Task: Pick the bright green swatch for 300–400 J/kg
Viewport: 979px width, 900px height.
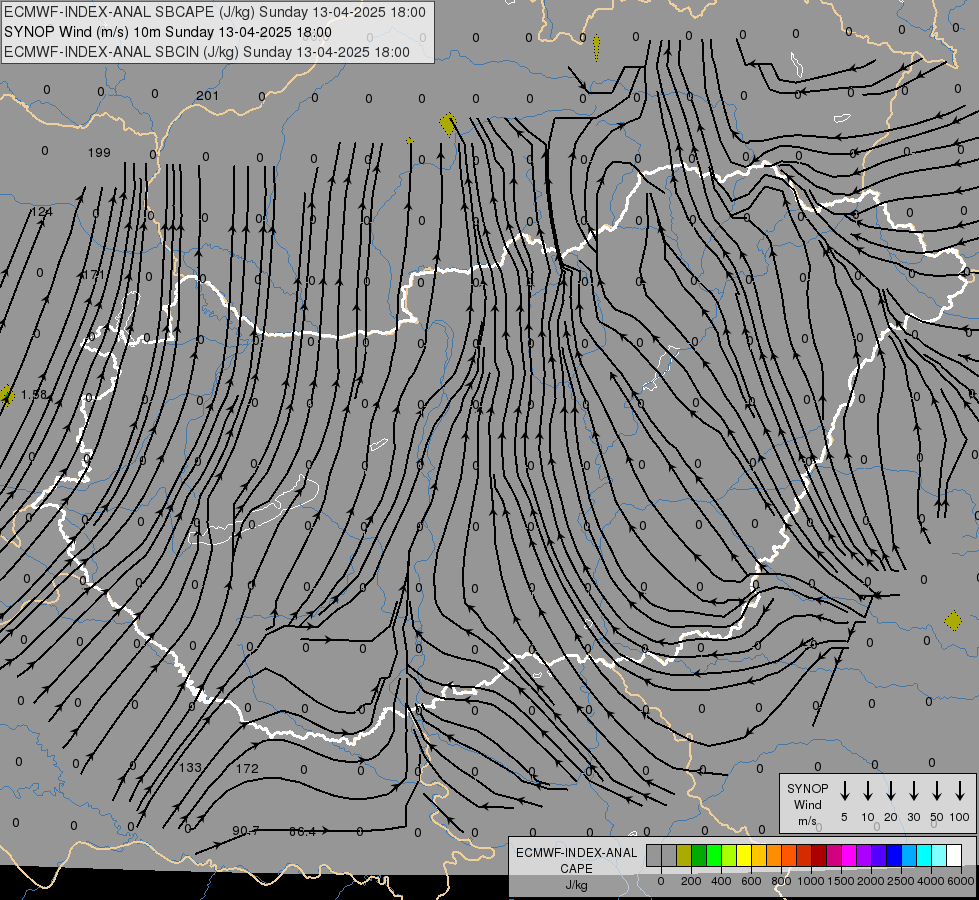Action: pyautogui.click(x=714, y=855)
